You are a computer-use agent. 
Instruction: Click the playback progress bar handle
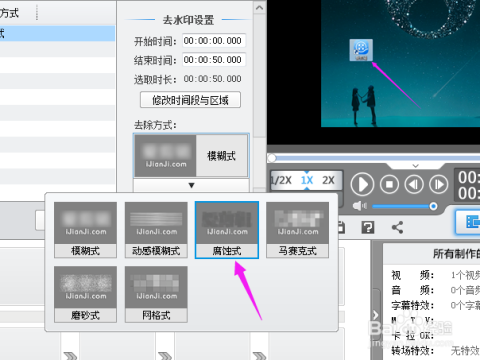[272, 158]
